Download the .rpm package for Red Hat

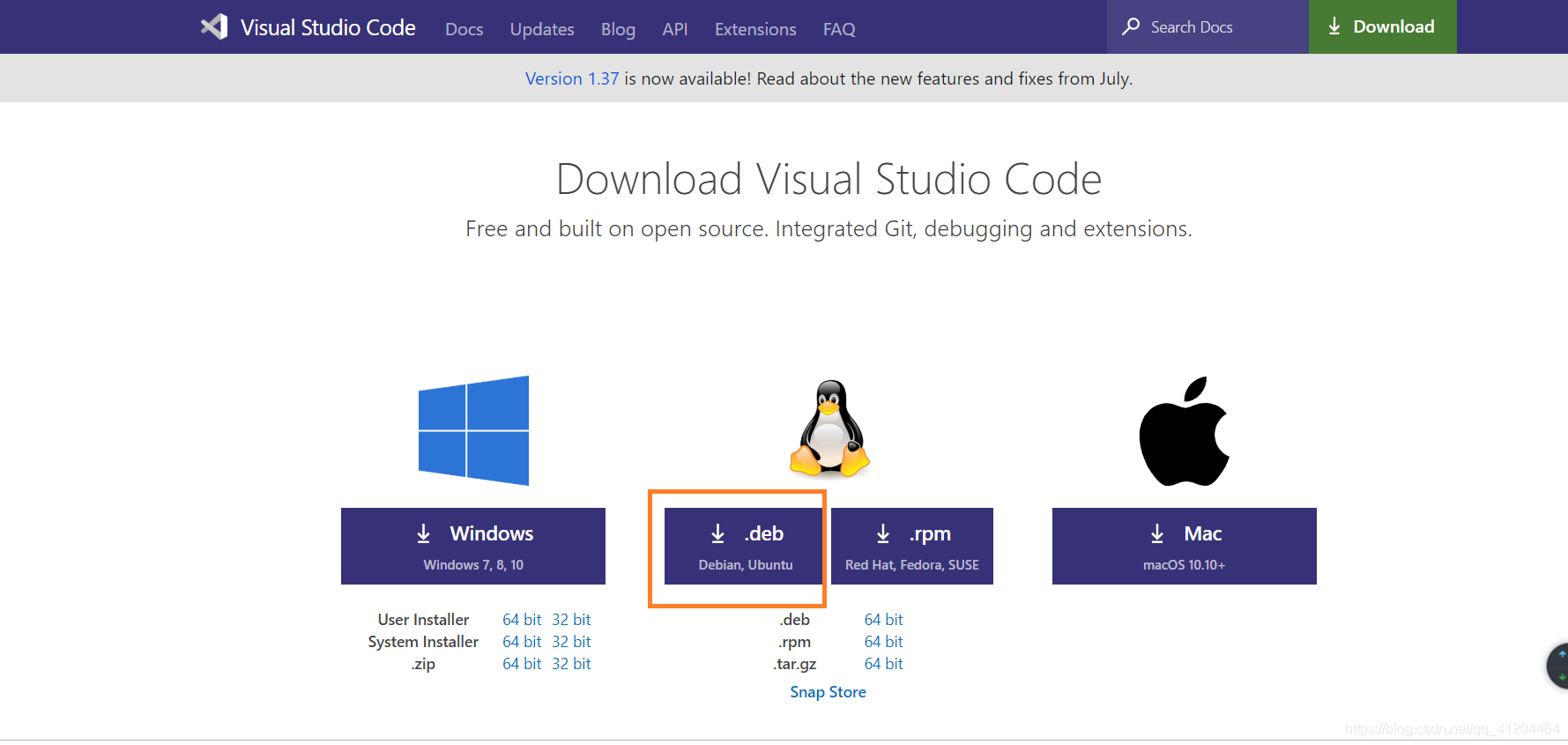[912, 546]
